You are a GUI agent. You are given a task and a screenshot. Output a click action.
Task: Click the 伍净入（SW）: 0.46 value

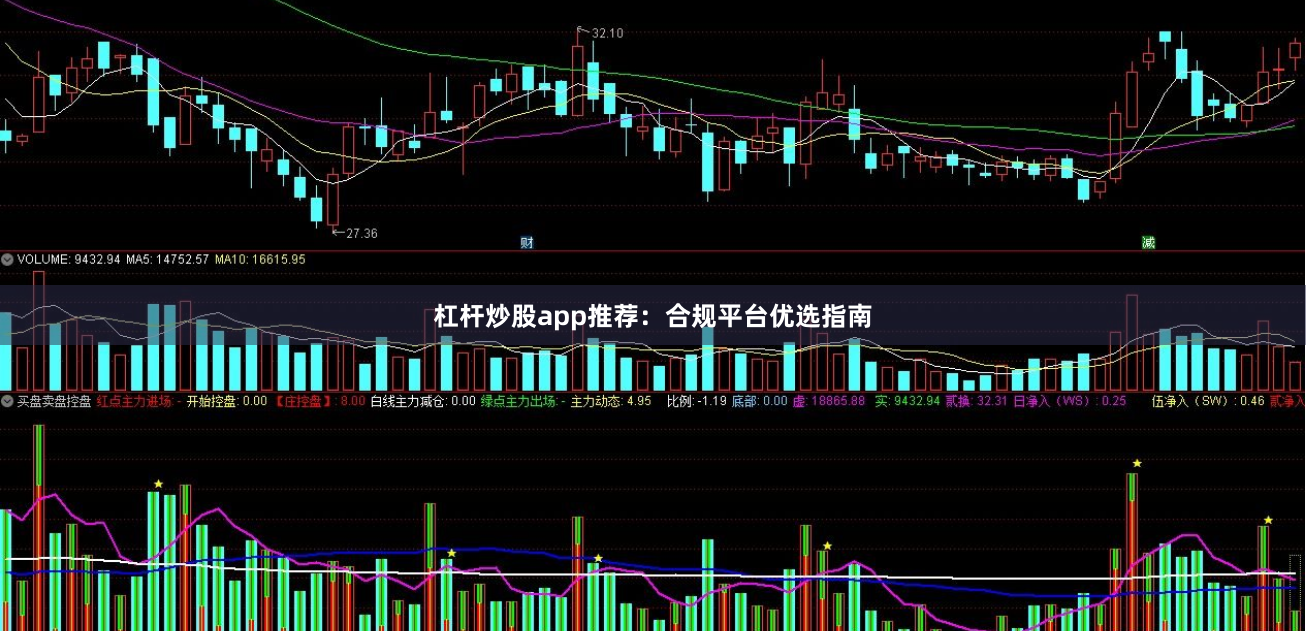point(1208,401)
